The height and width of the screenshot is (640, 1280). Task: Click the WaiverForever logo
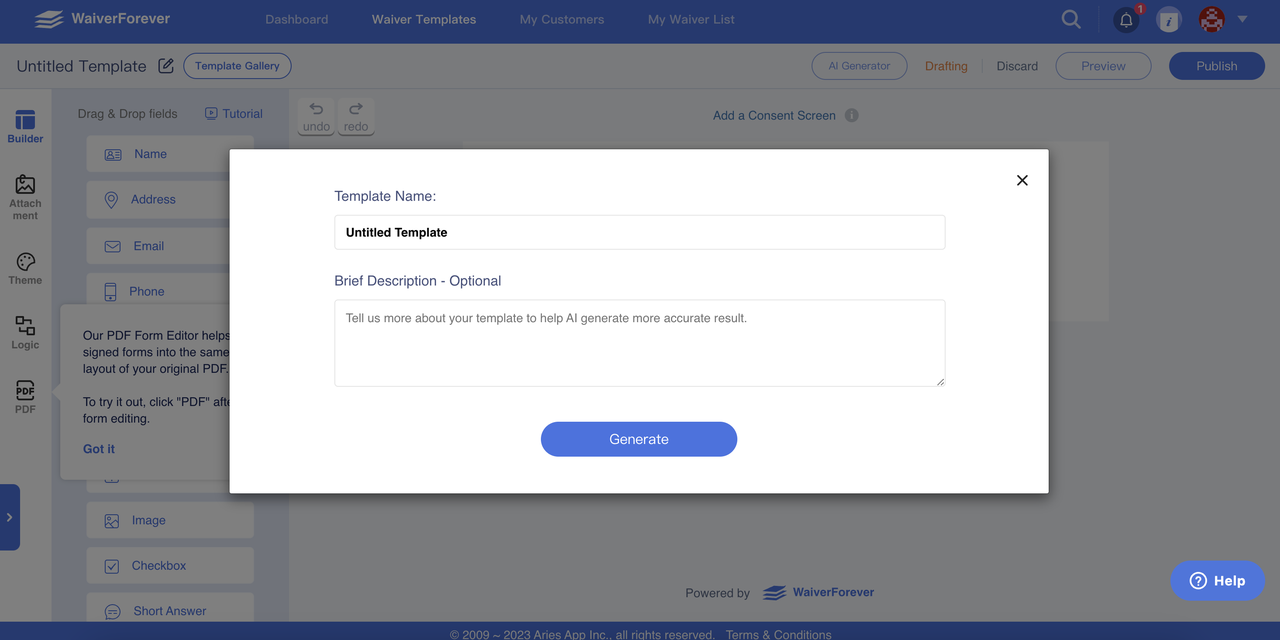102,19
